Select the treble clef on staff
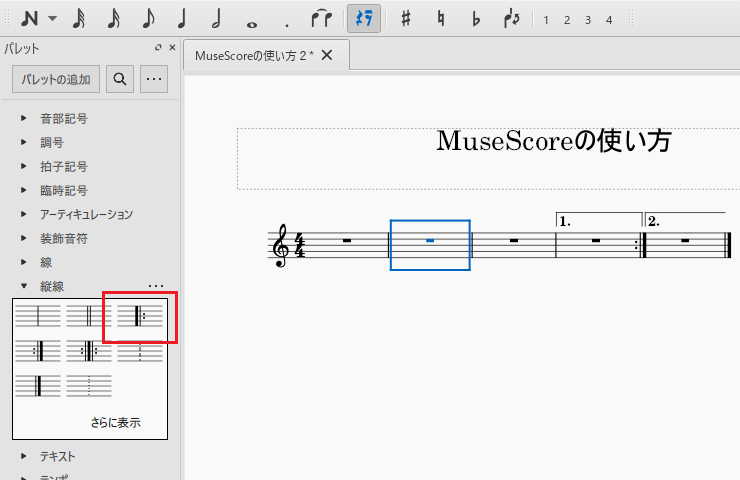The width and height of the screenshot is (740, 480). (281, 245)
